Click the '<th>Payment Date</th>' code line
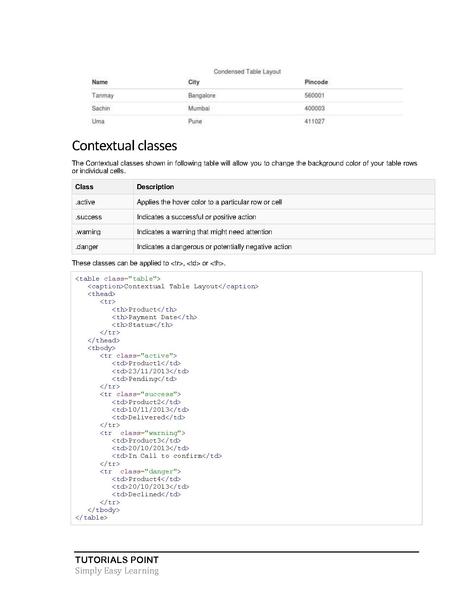The height and width of the screenshot is (599, 463). click(x=154, y=317)
